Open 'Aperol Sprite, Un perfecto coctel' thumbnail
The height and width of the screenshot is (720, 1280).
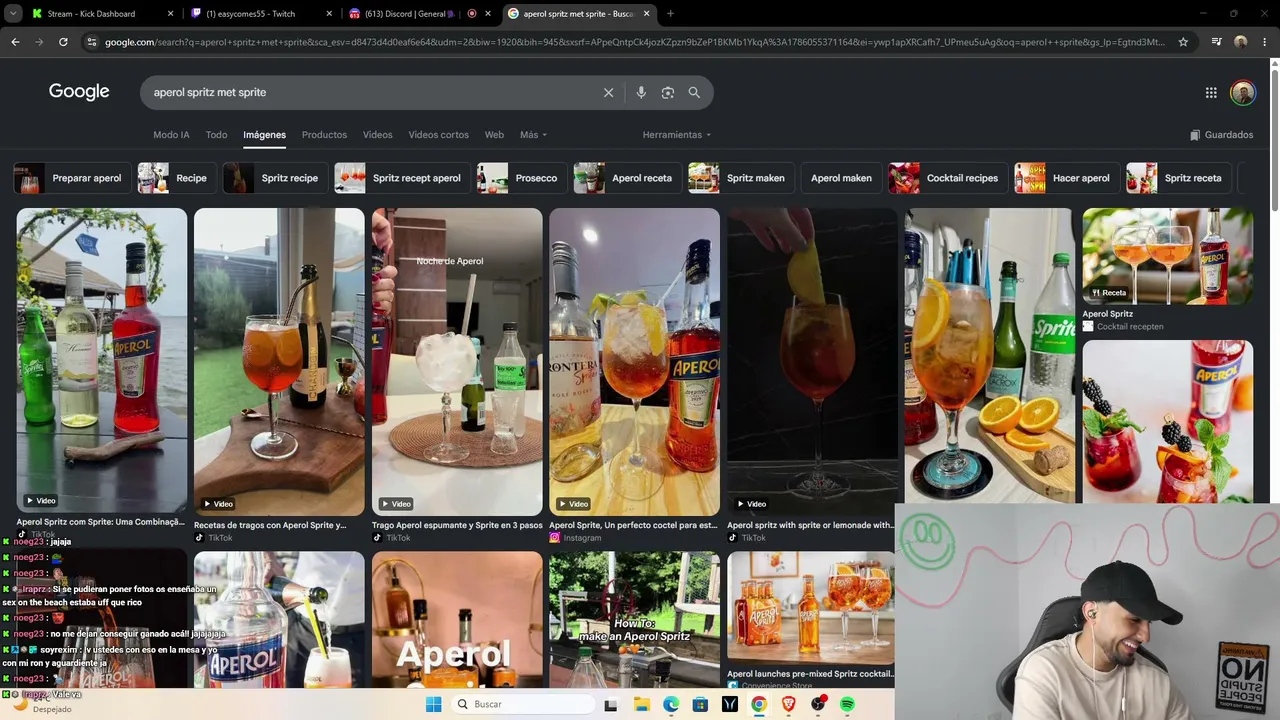[634, 361]
